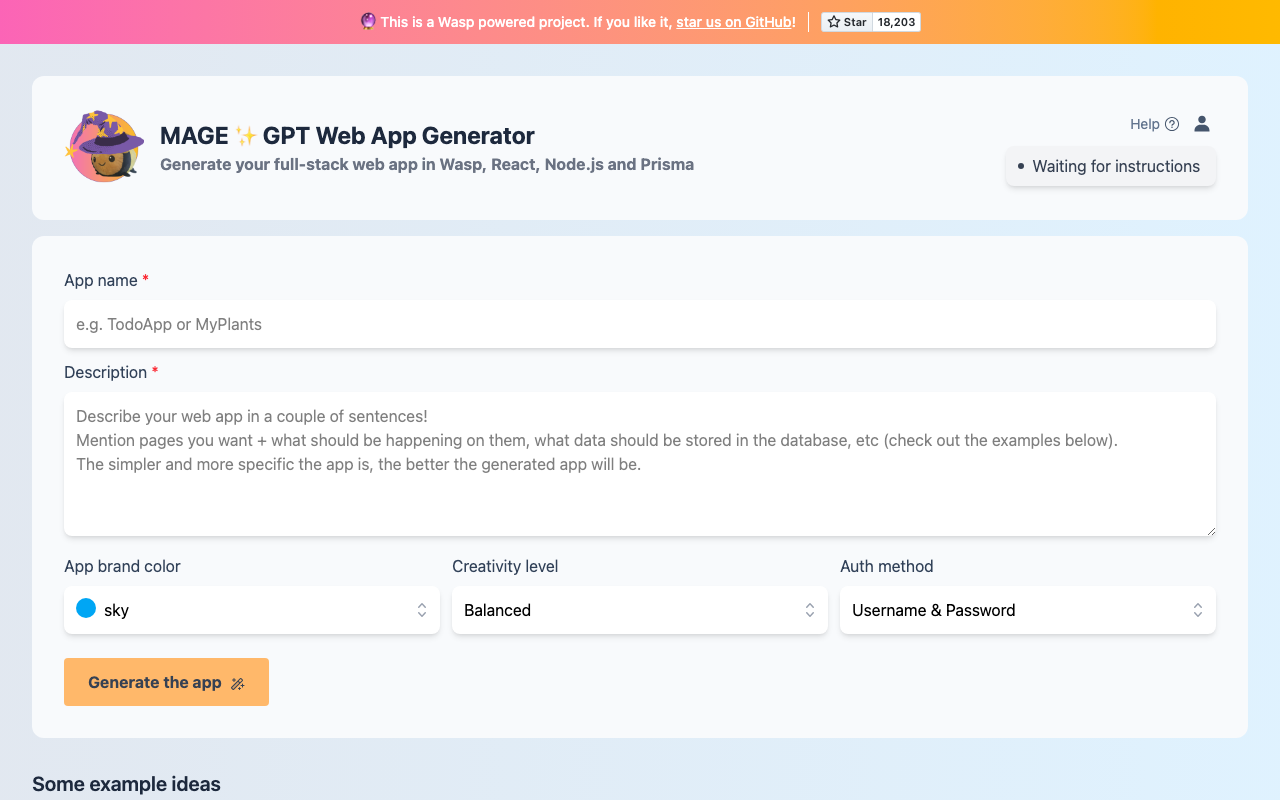Screen dimensions: 1280x800
Task: Click the sky blue color circle
Action: coord(86,609)
